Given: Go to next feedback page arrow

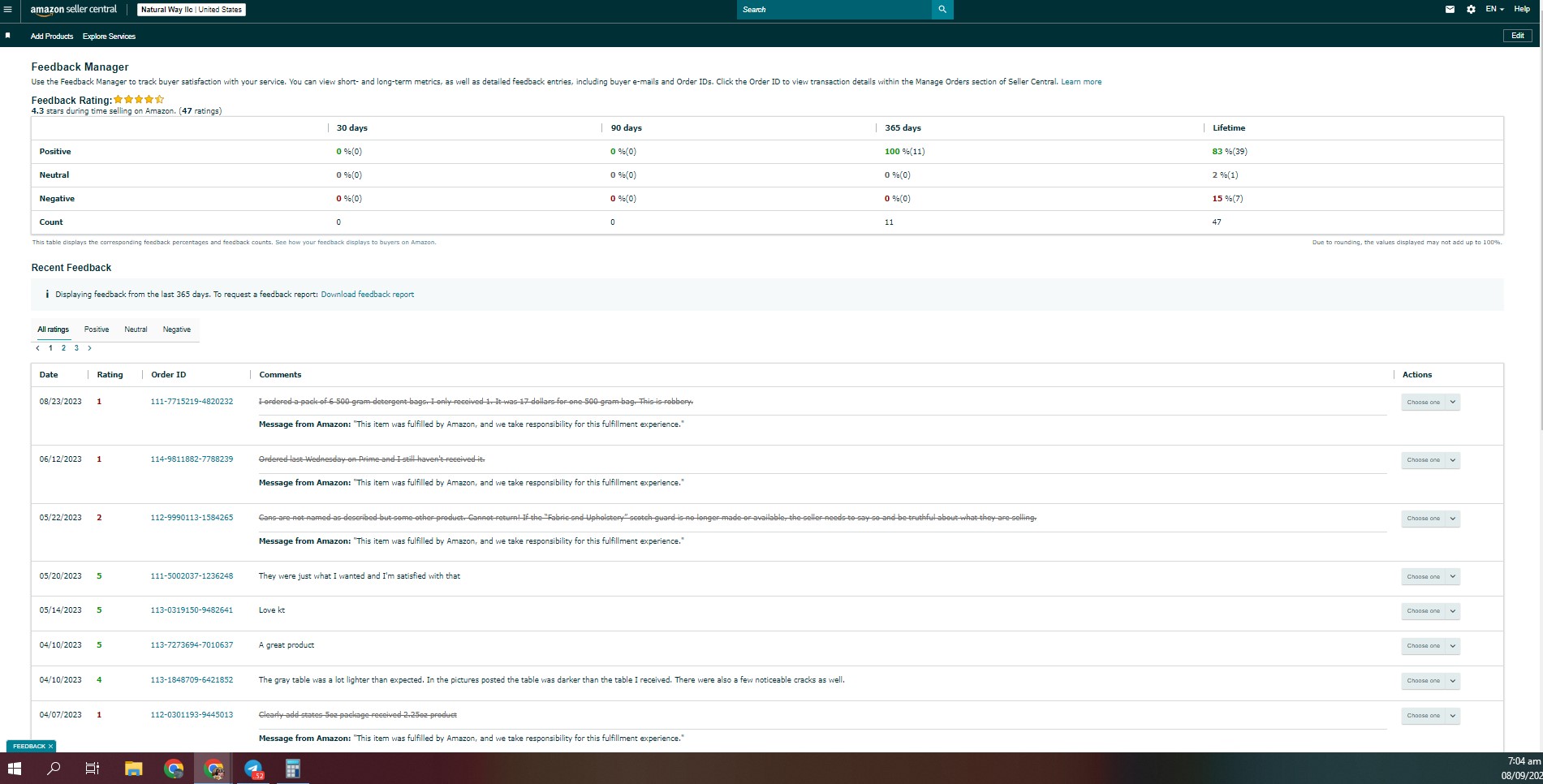Looking at the screenshot, I should point(89,348).
